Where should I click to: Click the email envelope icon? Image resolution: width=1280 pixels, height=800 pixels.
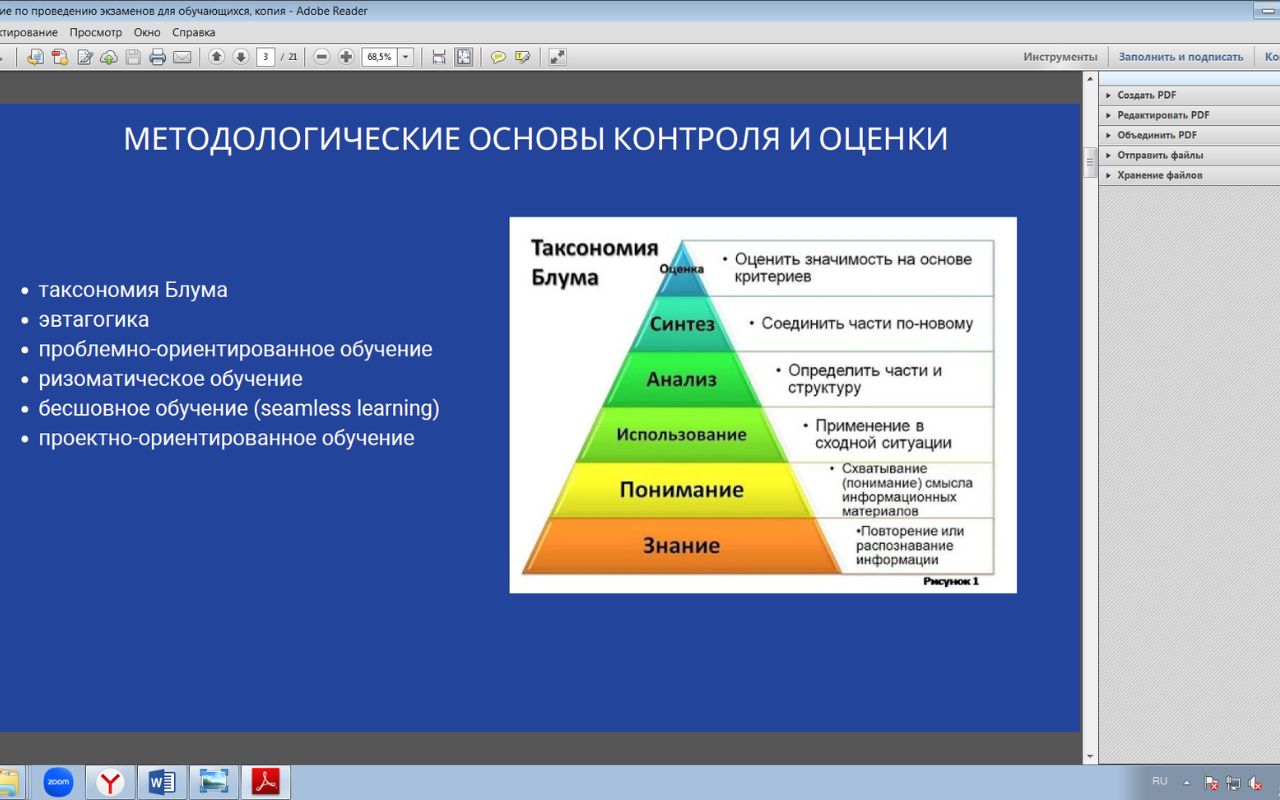[182, 57]
